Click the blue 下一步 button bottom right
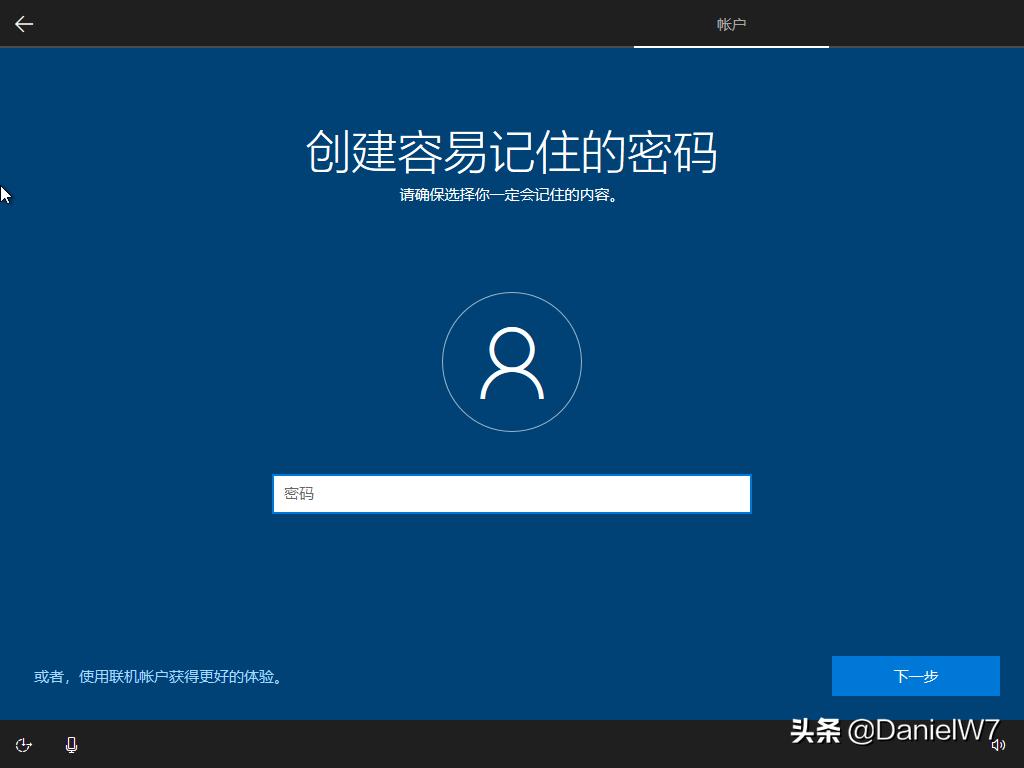 [916, 675]
